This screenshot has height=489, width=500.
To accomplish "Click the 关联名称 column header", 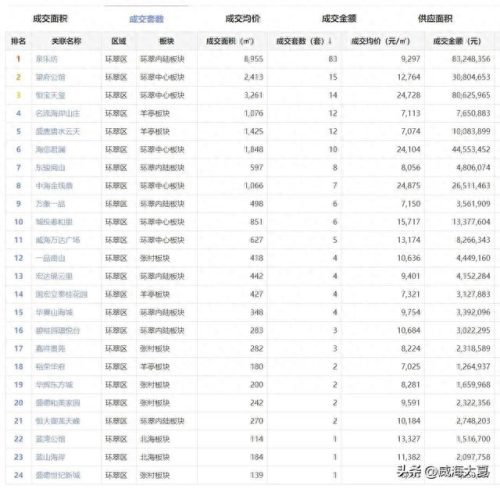I will point(66,41).
